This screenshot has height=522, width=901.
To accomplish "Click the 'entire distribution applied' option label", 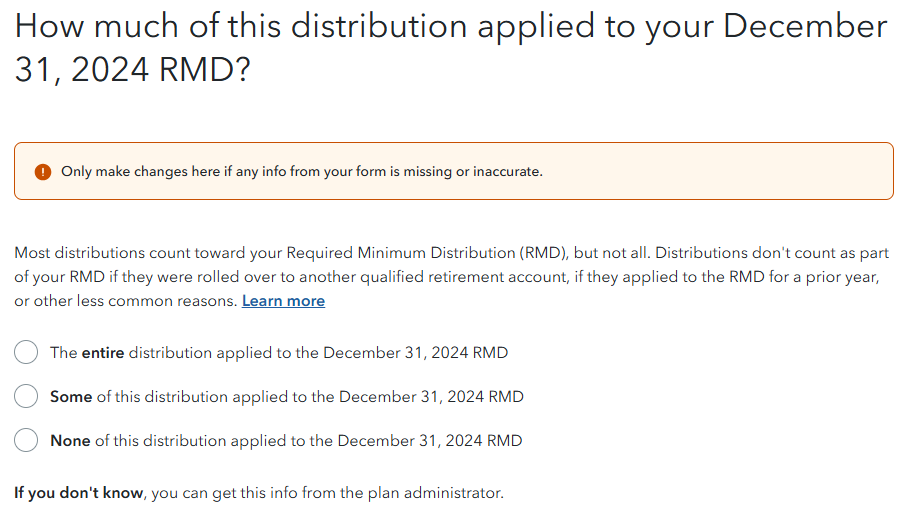I will tap(279, 352).
